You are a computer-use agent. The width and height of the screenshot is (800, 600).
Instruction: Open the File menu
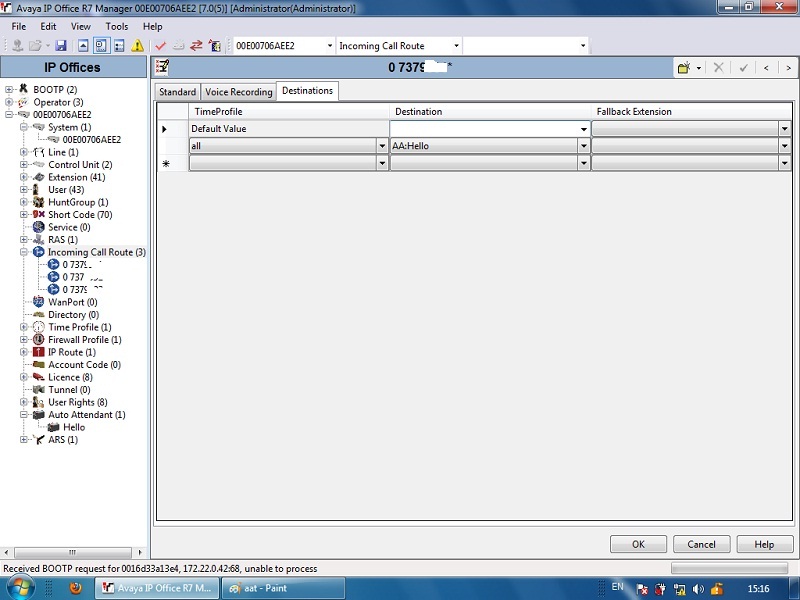pos(19,27)
